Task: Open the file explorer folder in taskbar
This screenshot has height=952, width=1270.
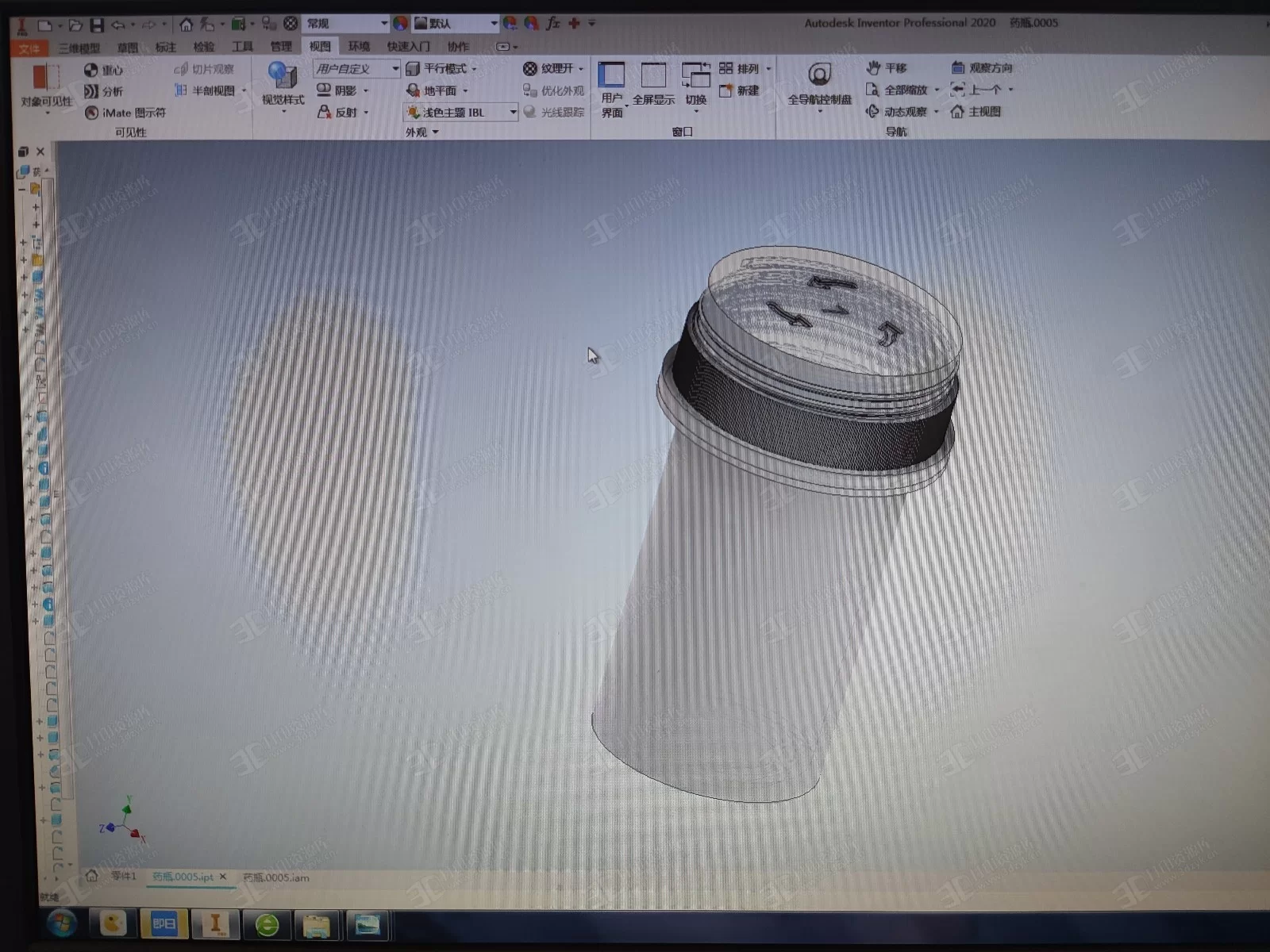Action: [x=317, y=924]
